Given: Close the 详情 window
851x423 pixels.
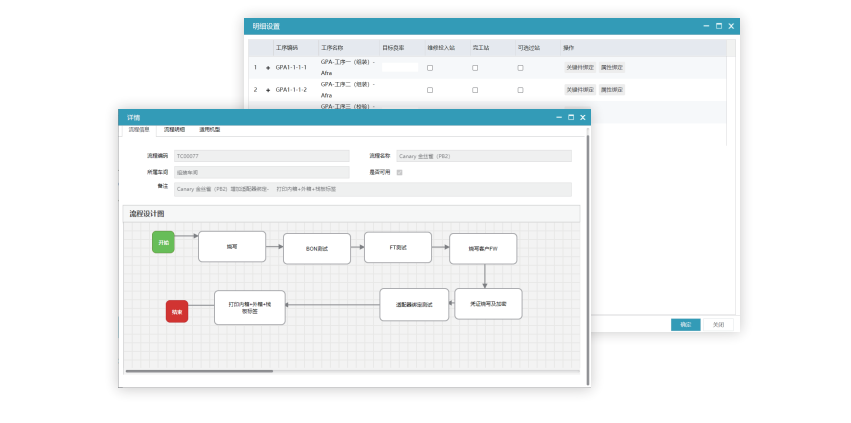Looking at the screenshot, I should [582, 117].
